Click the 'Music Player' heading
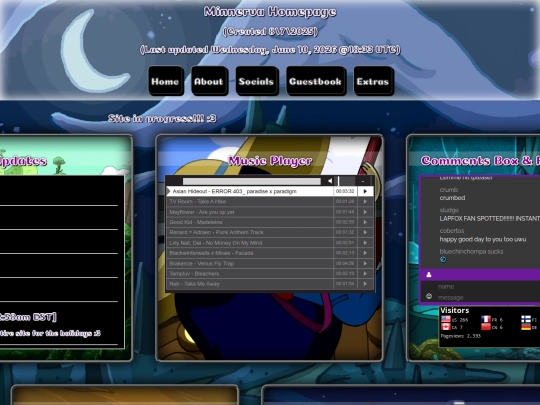Viewport: 540px width, 405px height. pos(270,161)
